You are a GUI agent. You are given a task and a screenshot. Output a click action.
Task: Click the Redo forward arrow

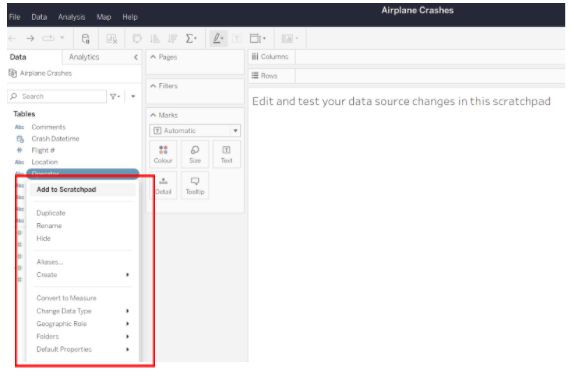tap(30, 38)
